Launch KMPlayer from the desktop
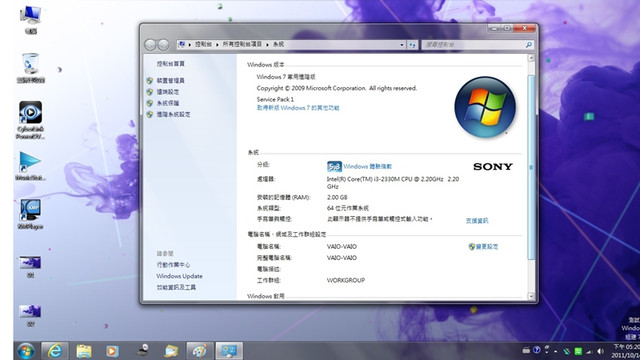This screenshot has height=360, width=640. pyautogui.click(x=31, y=214)
